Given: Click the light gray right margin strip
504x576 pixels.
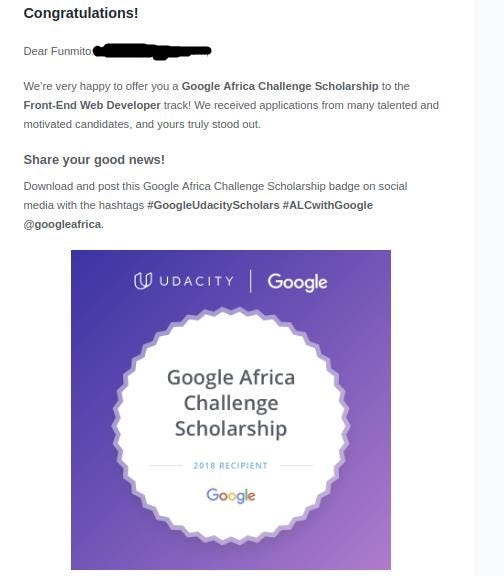Looking at the screenshot, I should (x=489, y=288).
